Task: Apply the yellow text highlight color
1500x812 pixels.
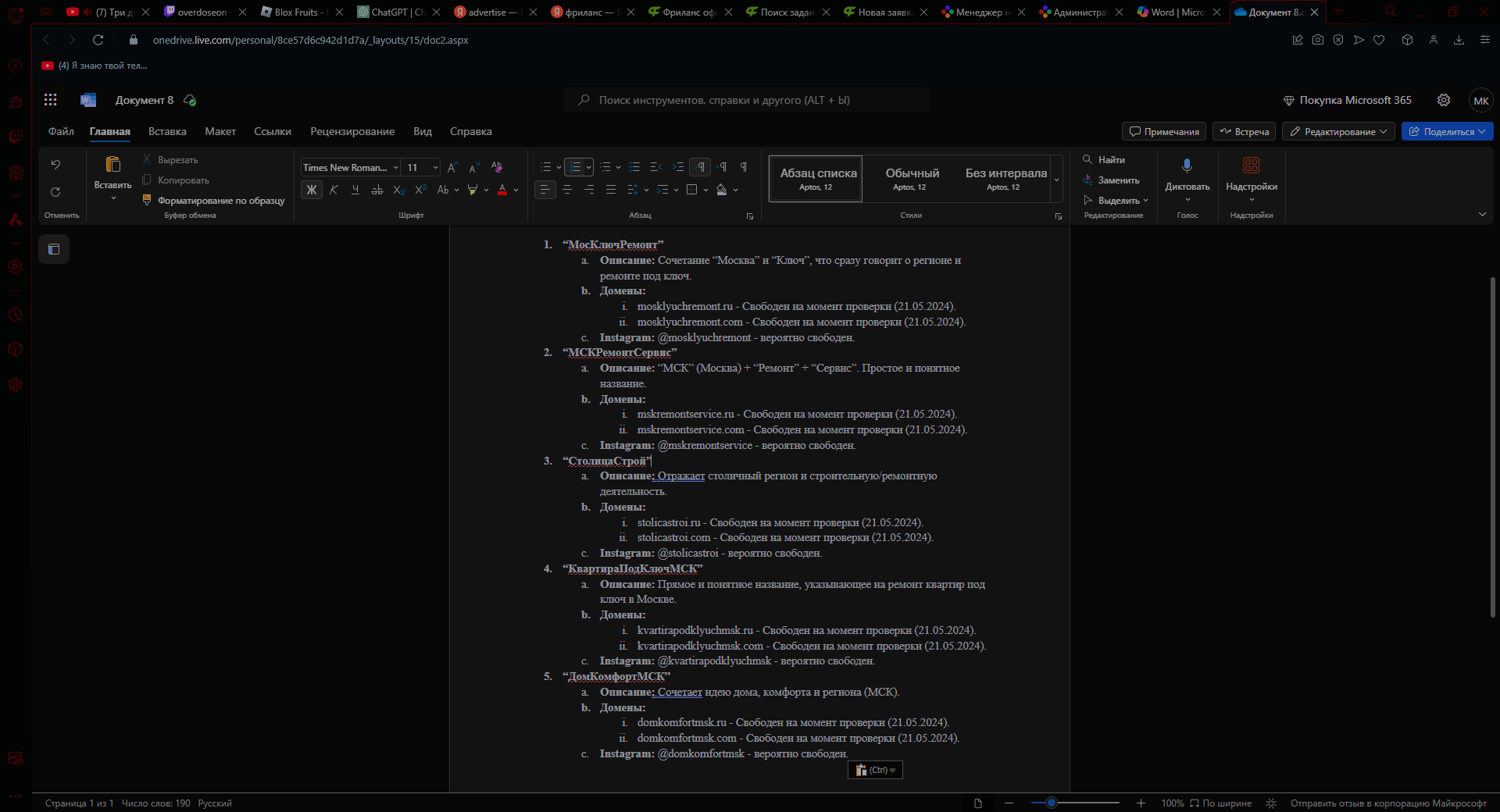Action: tap(472, 190)
